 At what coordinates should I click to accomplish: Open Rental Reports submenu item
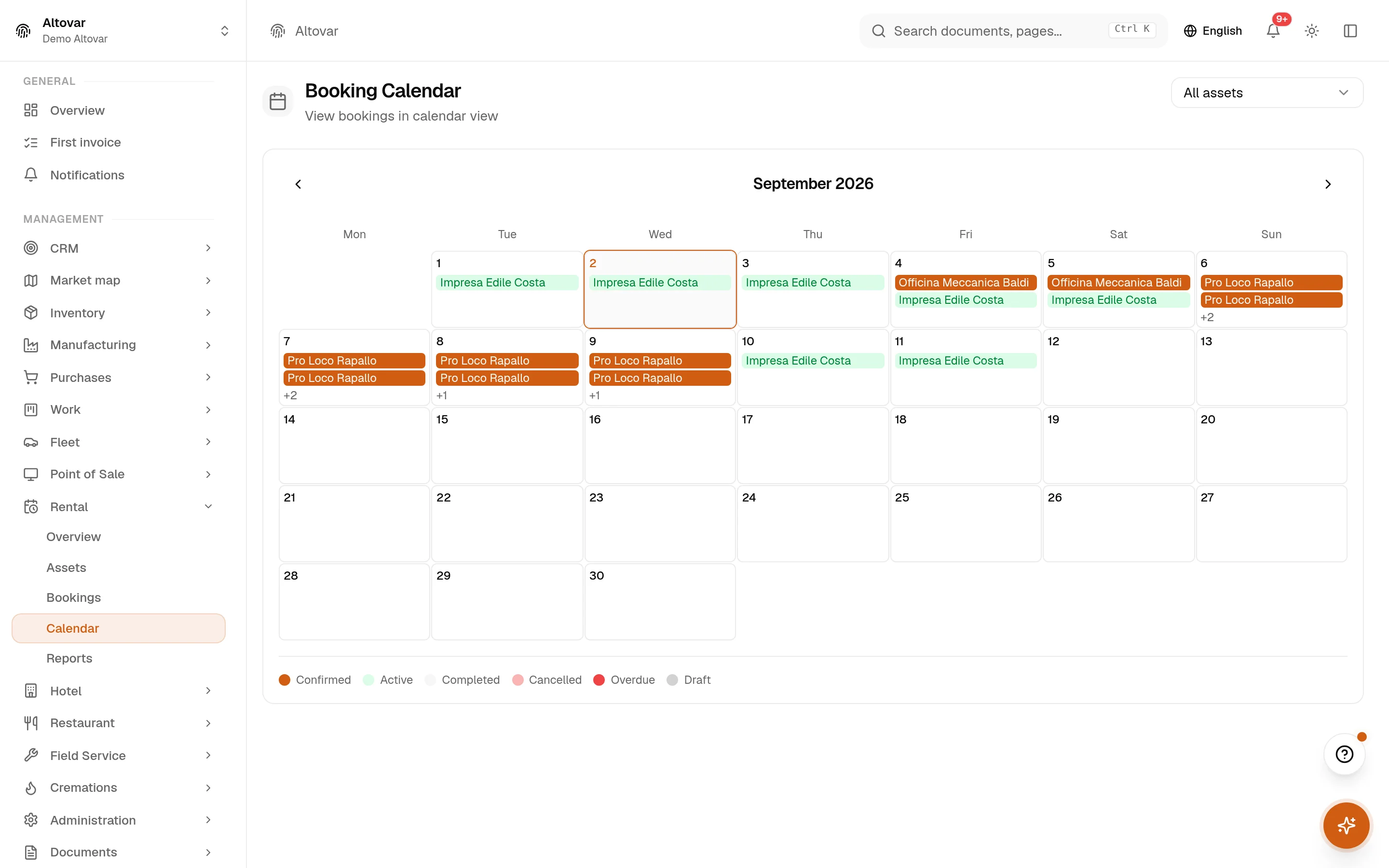tap(118, 658)
